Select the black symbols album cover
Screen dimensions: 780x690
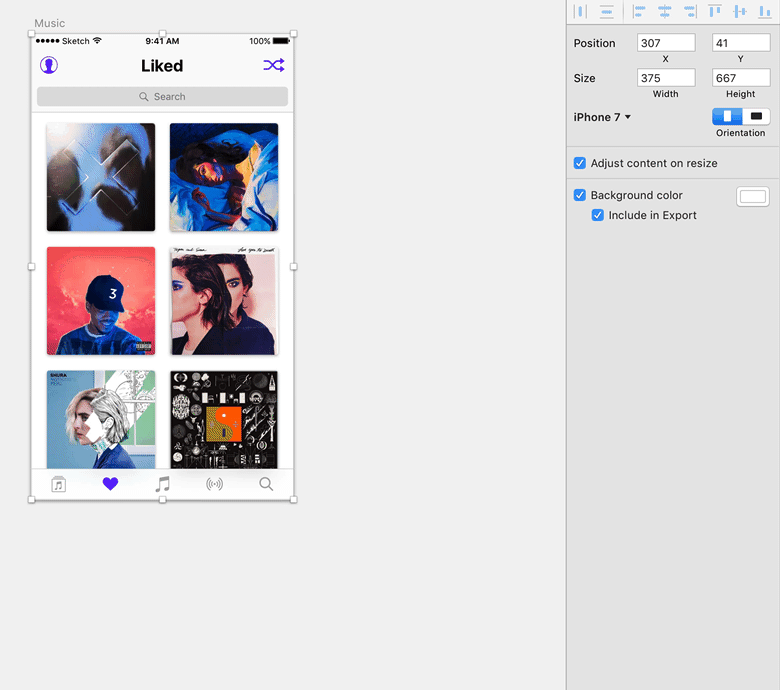pyautogui.click(x=224, y=419)
